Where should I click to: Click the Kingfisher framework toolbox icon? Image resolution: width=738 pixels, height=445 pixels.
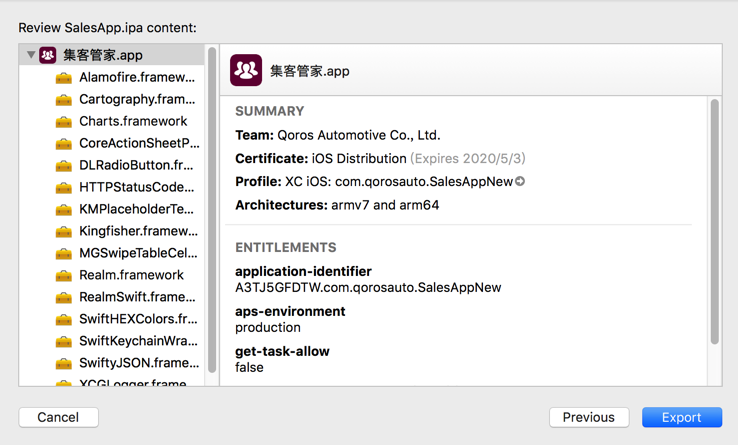[x=64, y=232]
